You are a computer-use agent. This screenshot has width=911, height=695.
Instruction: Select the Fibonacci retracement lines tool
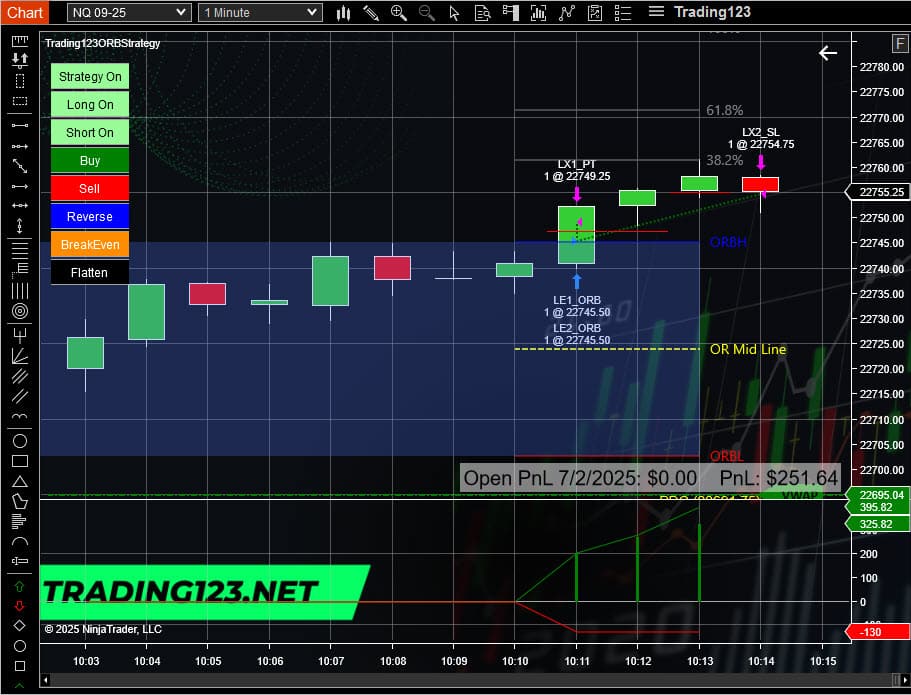pyautogui.click(x=20, y=250)
